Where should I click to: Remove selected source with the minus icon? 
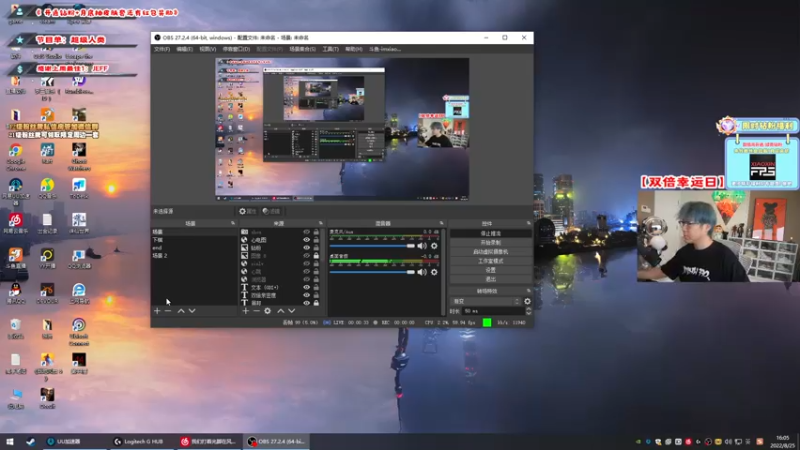point(256,311)
